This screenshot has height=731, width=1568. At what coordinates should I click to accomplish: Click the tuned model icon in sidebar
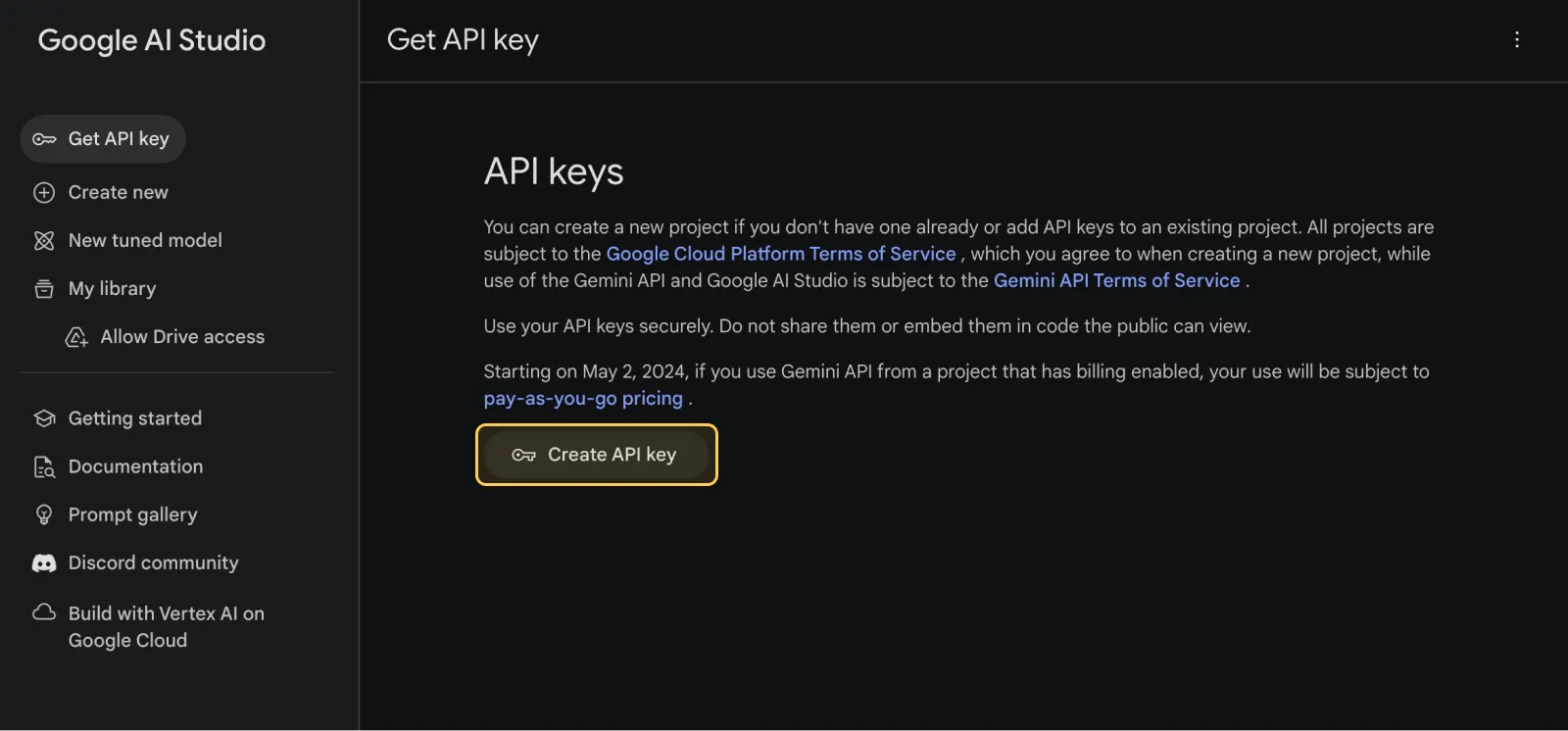point(44,241)
